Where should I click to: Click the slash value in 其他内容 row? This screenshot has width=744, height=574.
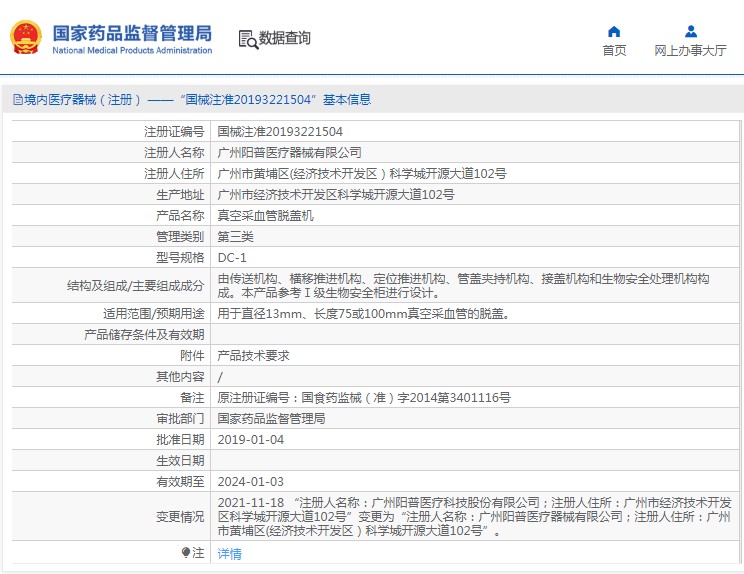tap(220, 377)
